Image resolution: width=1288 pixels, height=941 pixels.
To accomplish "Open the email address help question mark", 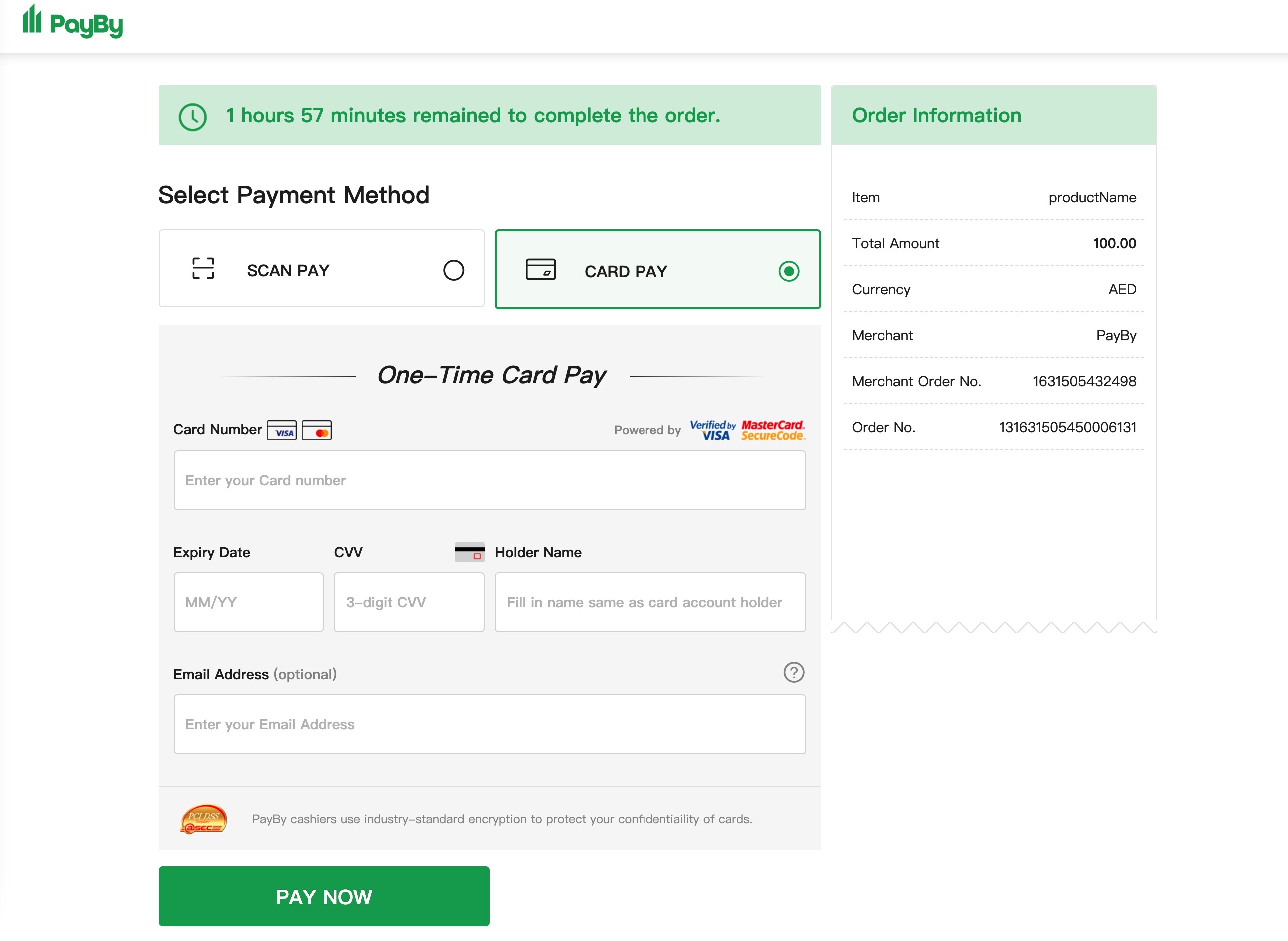I will tap(794, 673).
